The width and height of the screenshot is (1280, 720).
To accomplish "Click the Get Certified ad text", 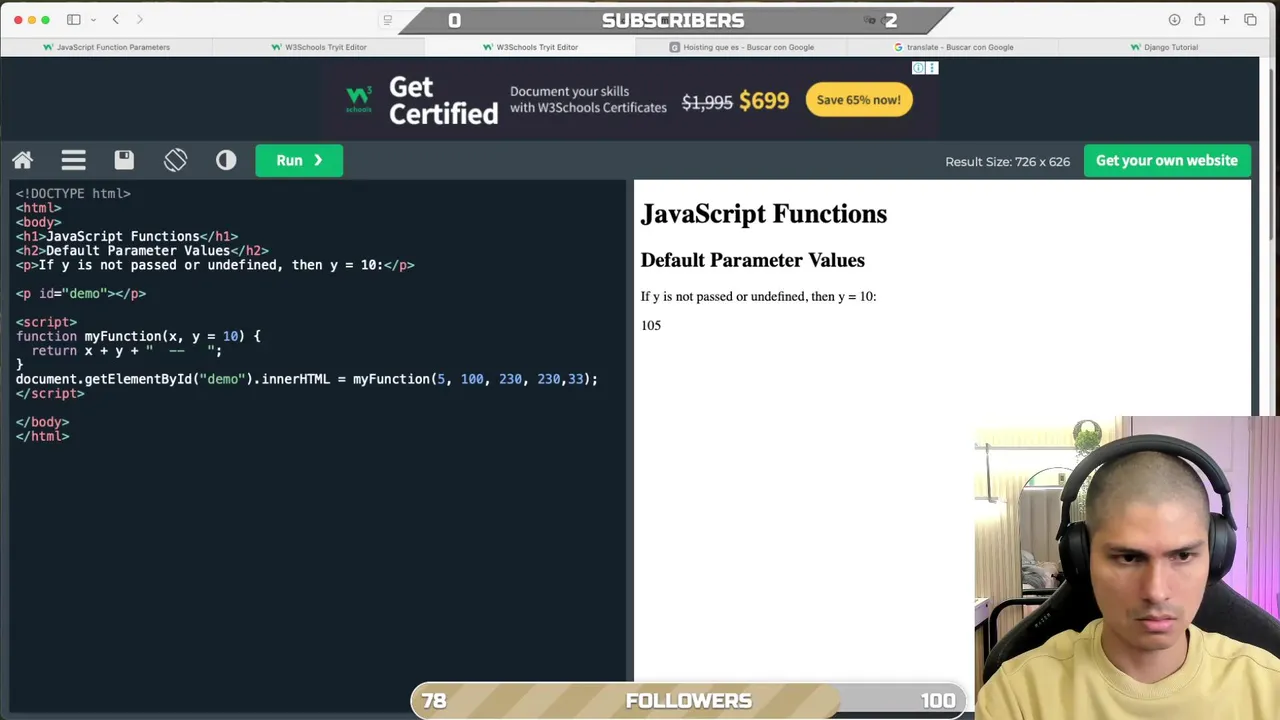I will [443, 100].
